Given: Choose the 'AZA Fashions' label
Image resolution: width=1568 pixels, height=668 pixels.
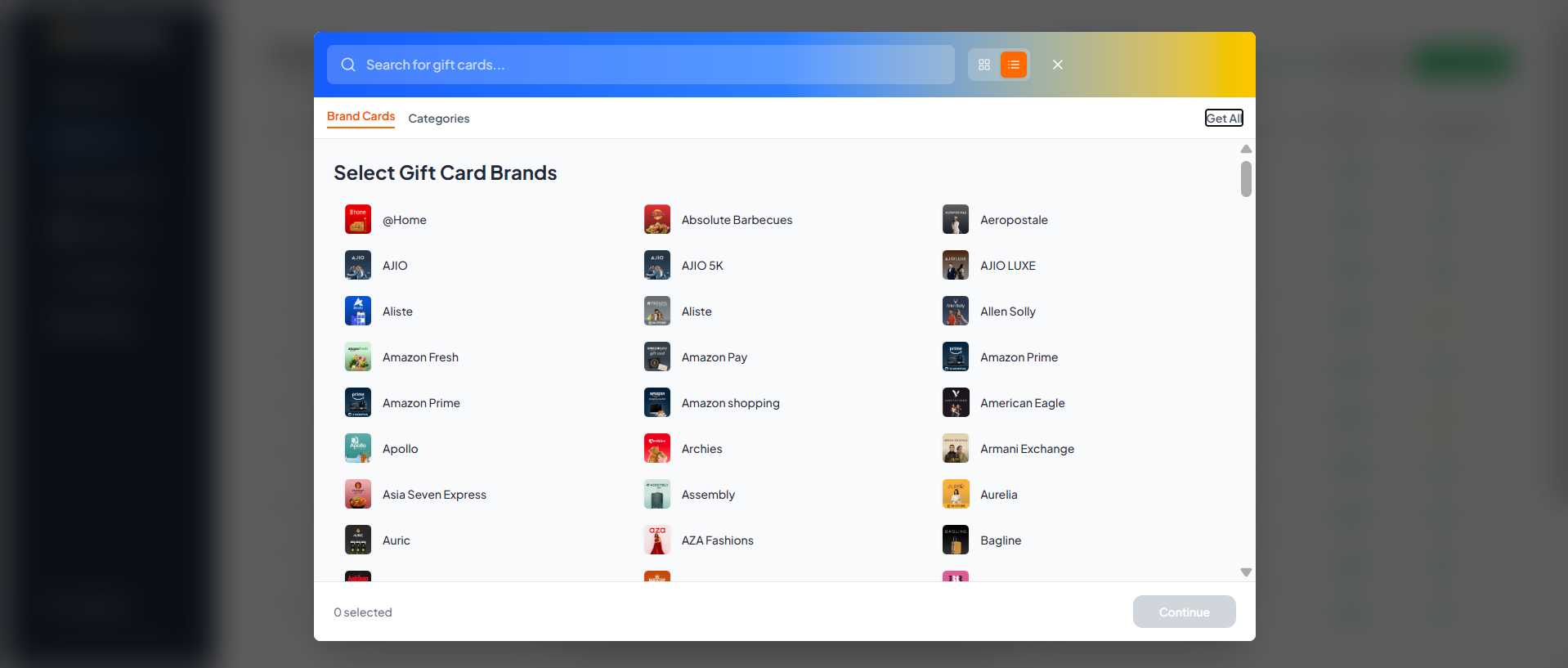Looking at the screenshot, I should click(718, 540).
